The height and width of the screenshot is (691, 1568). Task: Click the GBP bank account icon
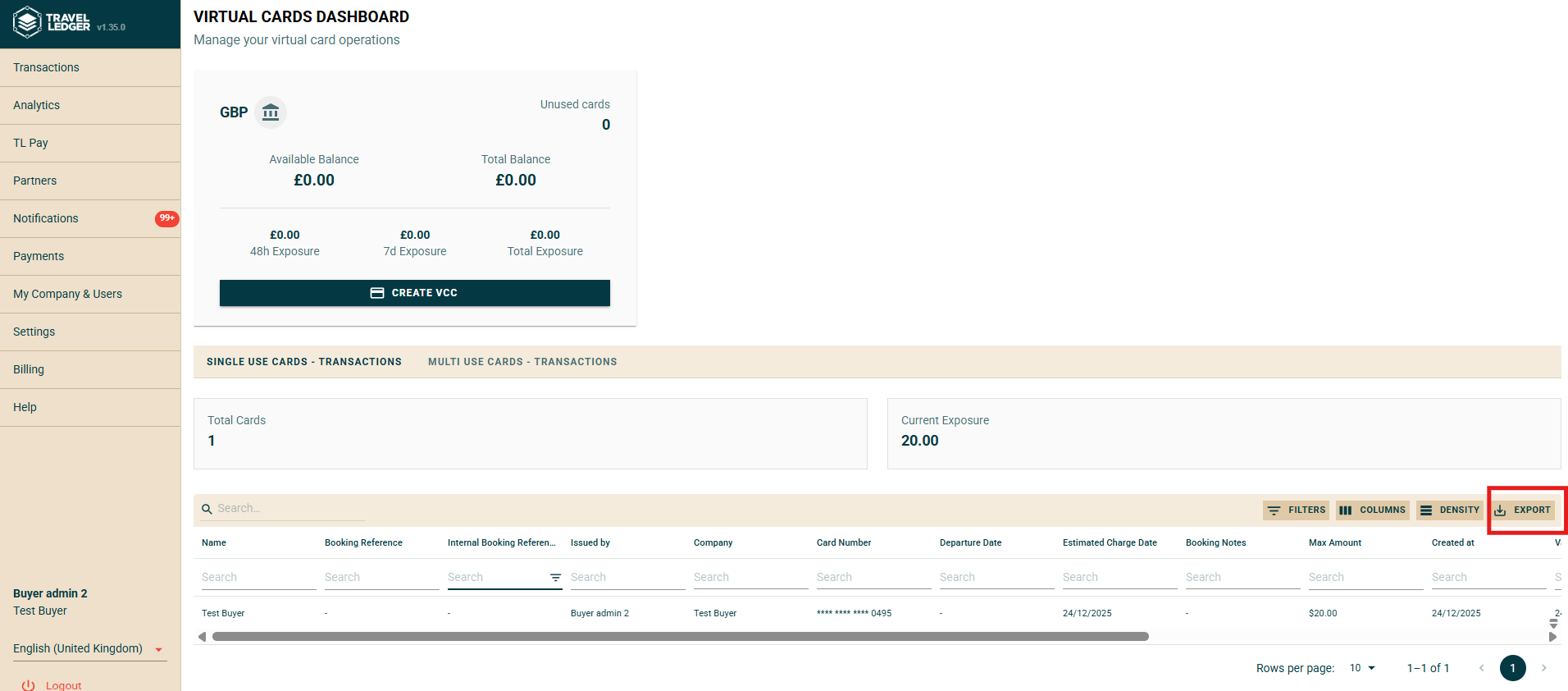[271, 112]
